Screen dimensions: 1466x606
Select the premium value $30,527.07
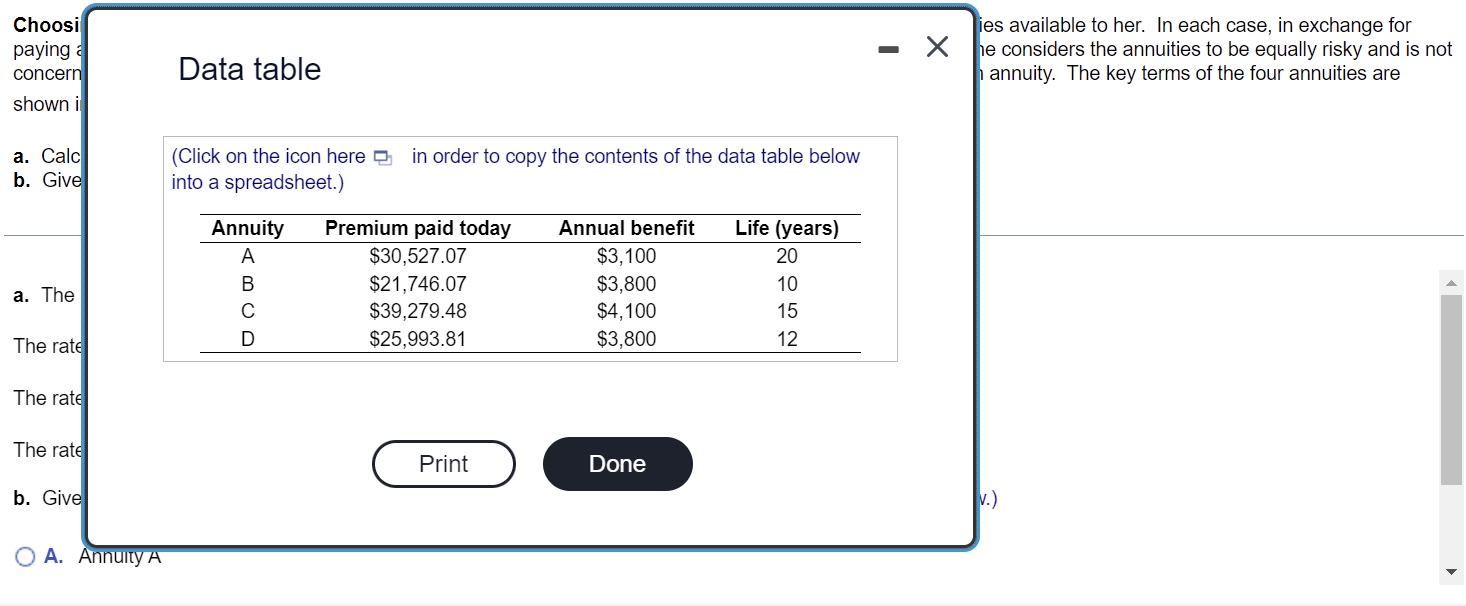pyautogui.click(x=416, y=256)
